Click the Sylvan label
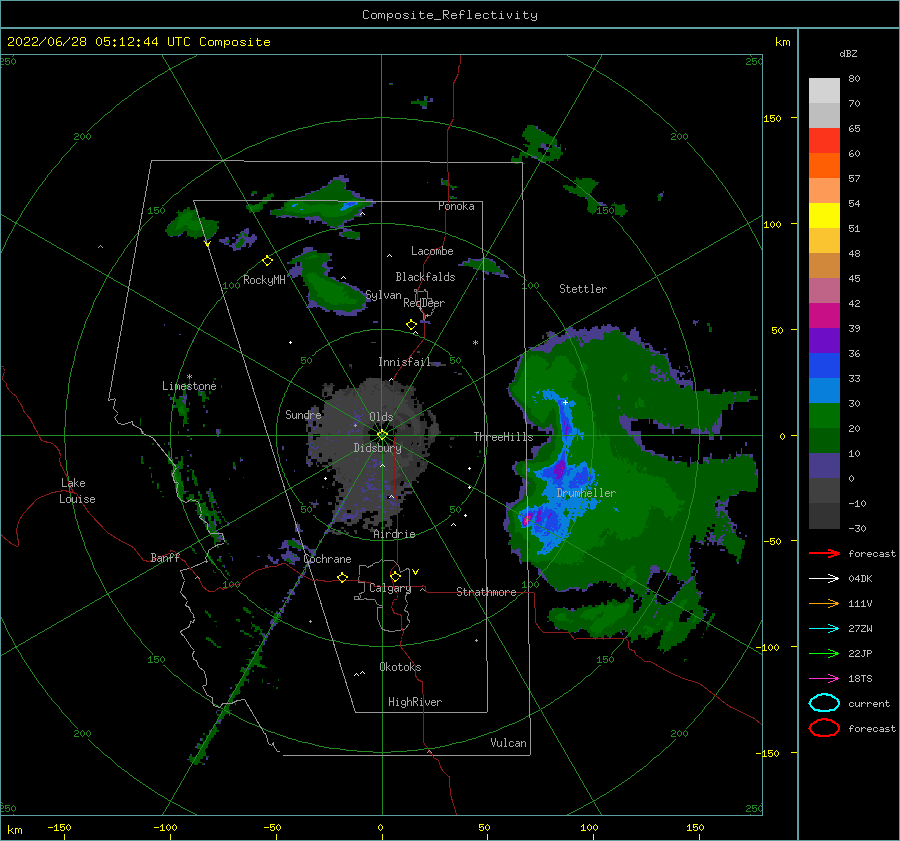The width and height of the screenshot is (900, 841). [x=383, y=295]
